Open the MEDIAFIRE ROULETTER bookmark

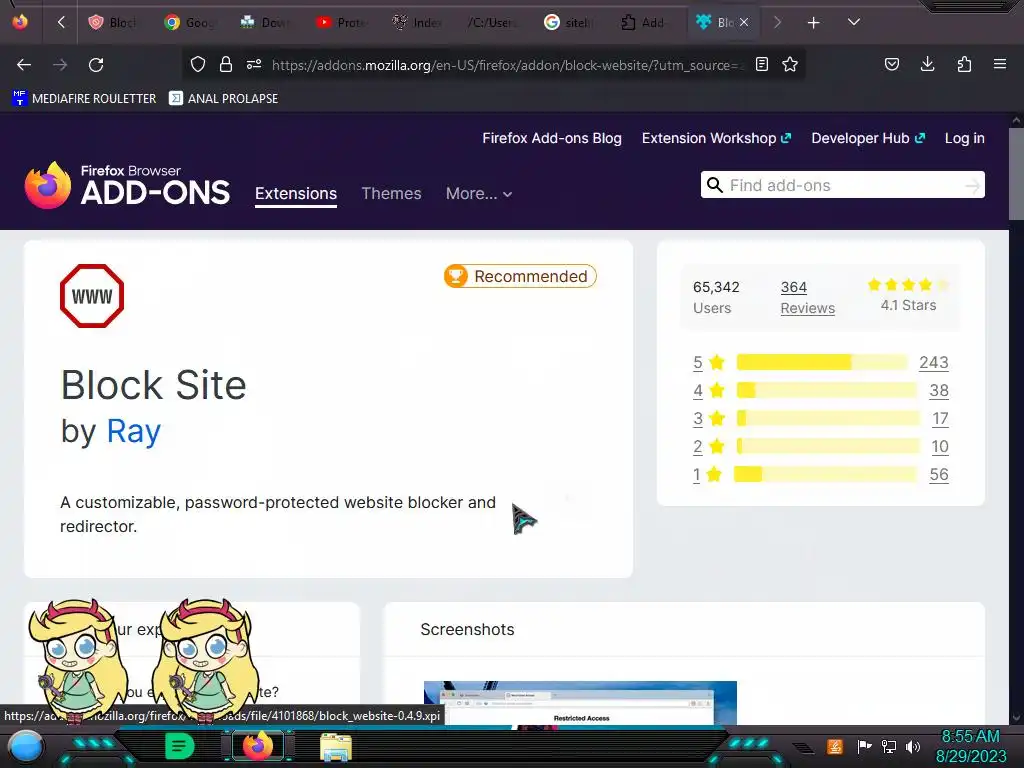pyautogui.click(x=84, y=99)
